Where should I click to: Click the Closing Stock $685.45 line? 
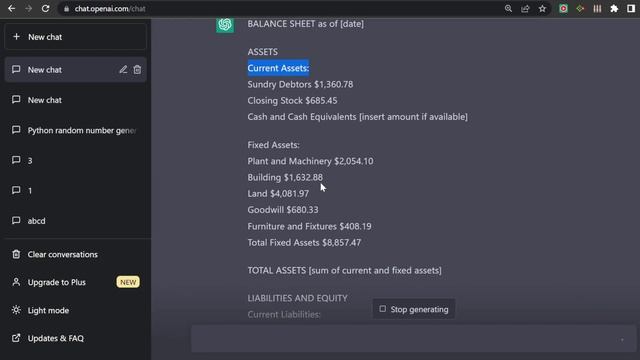(292, 100)
